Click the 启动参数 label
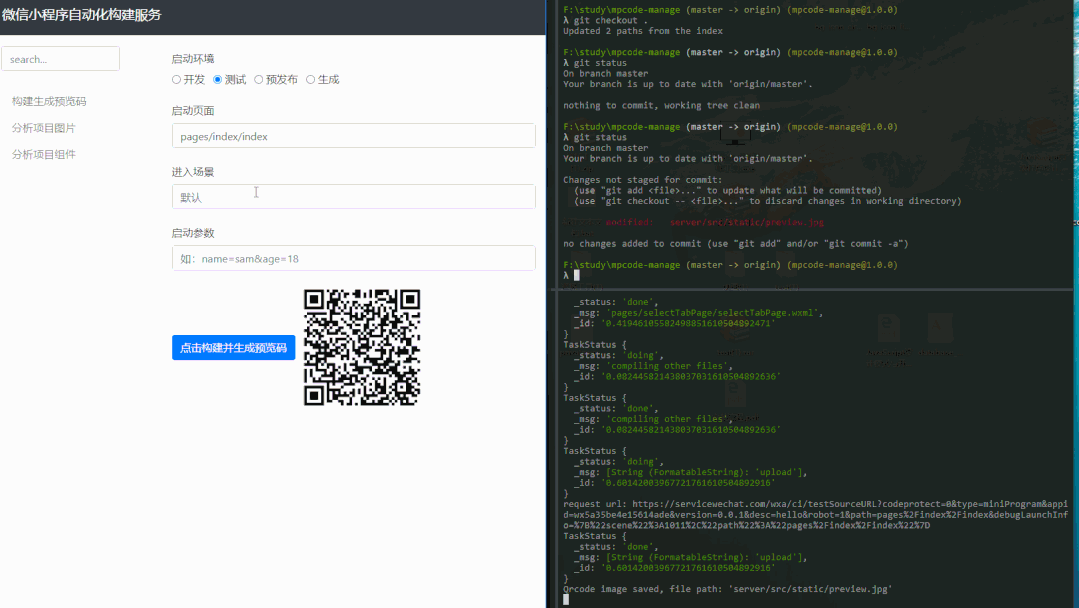The height and width of the screenshot is (608, 1079). pyautogui.click(x=193, y=233)
